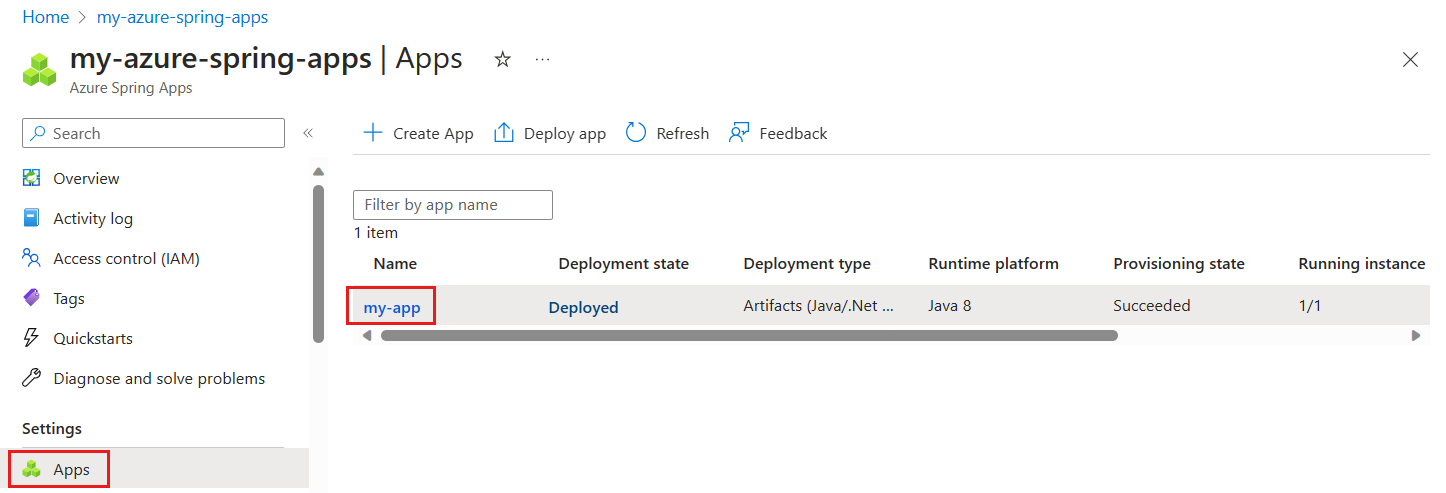Click the Filter by app name field
Screen dimensions: 1446x493
pos(453,205)
